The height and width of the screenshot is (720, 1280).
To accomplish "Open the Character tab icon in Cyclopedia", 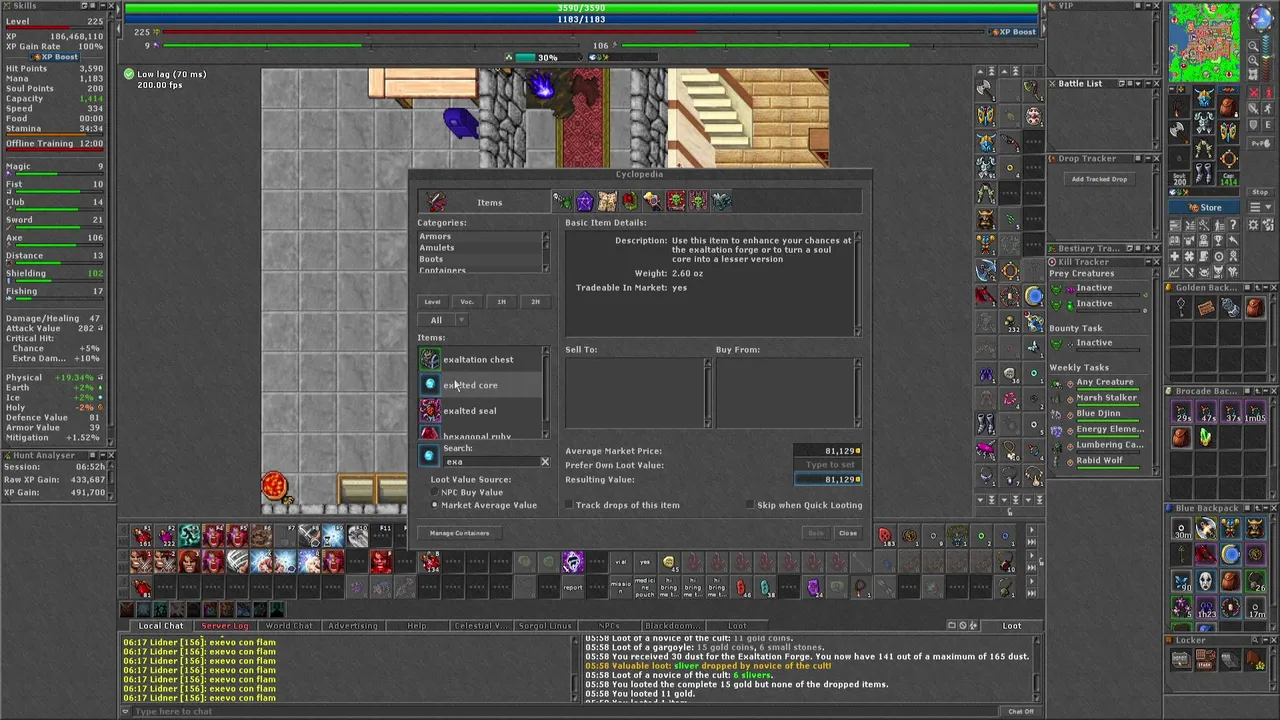I will pos(653,202).
